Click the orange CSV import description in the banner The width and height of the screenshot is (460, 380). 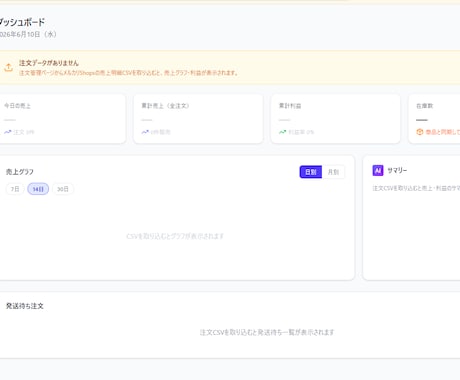[129, 73]
